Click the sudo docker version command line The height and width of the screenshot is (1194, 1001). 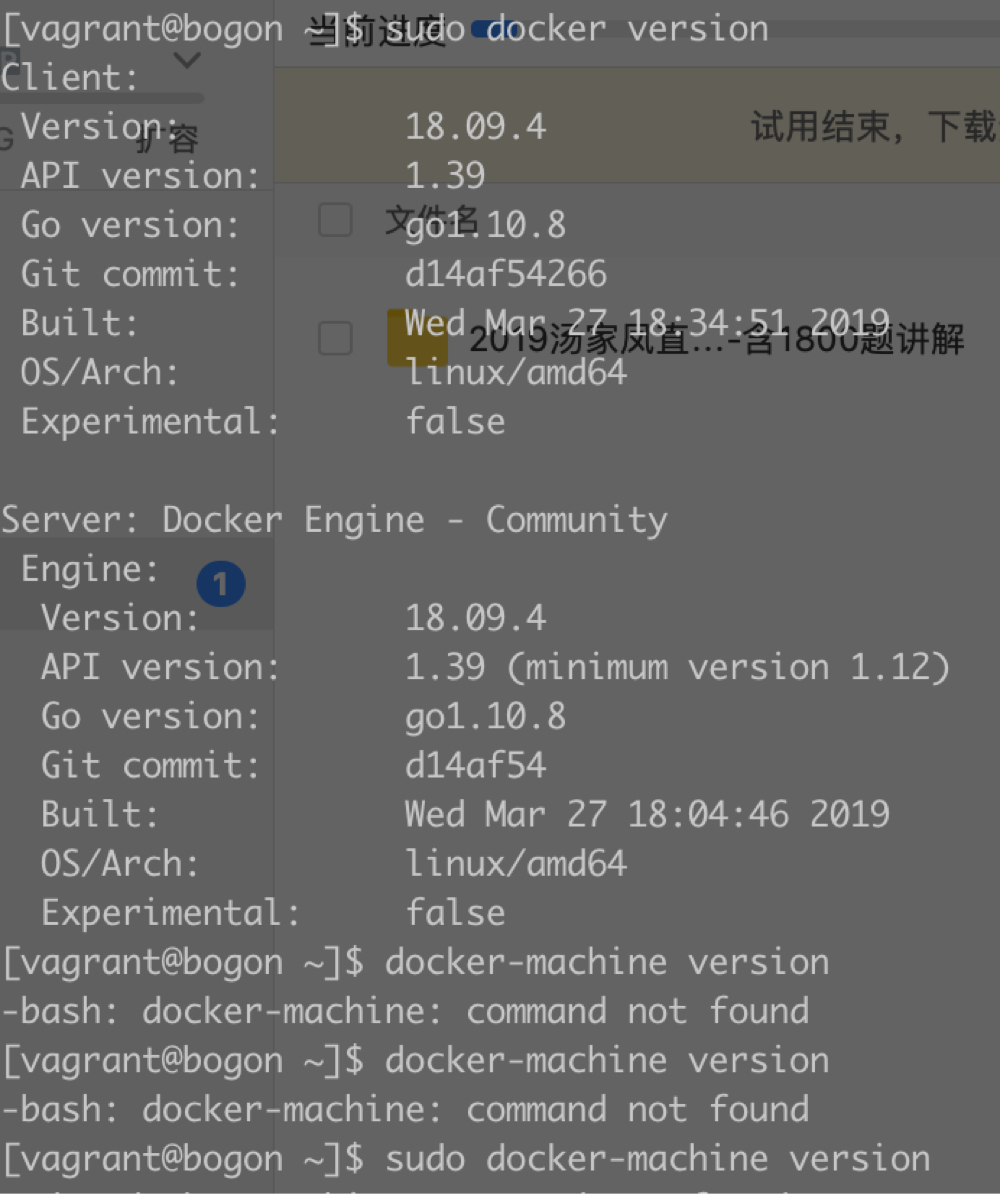coord(576,29)
